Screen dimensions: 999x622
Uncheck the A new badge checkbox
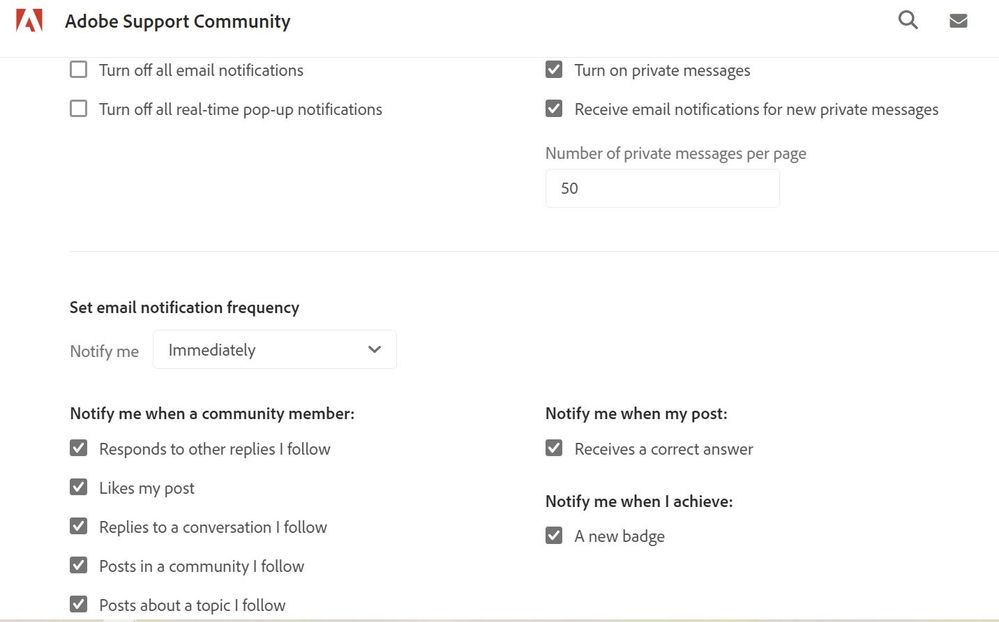click(x=554, y=536)
